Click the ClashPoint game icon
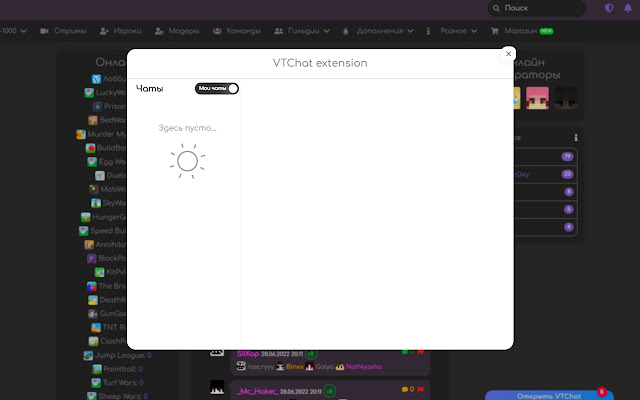This screenshot has height=400, width=640. [93, 341]
